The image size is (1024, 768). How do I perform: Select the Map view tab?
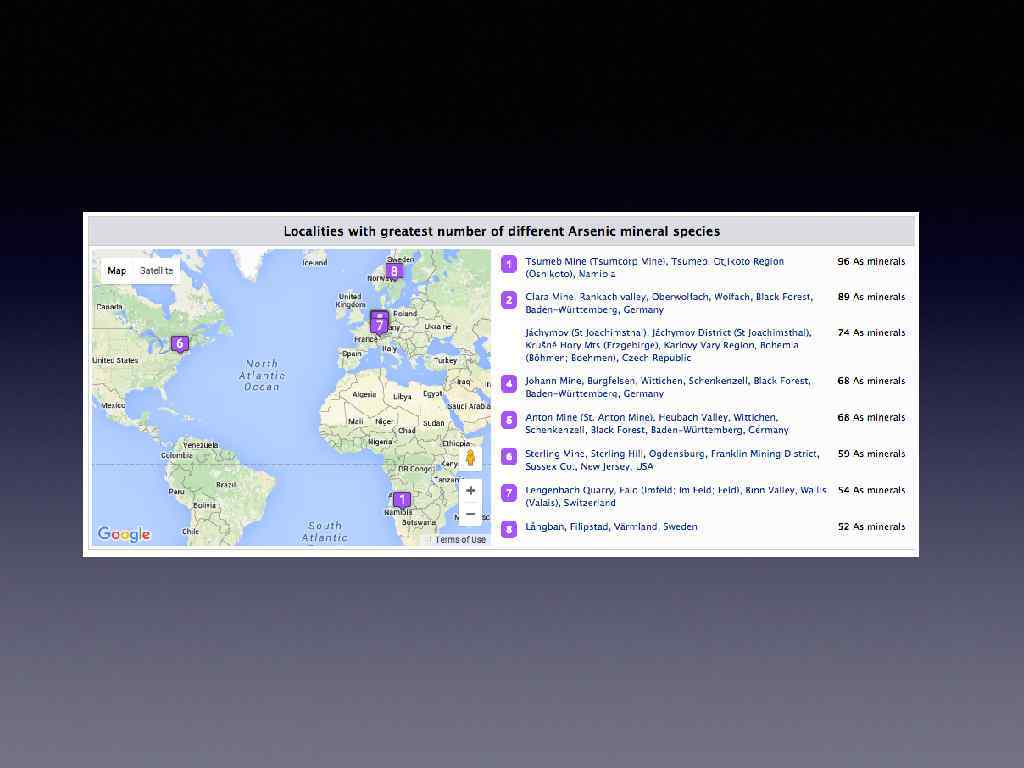(117, 270)
